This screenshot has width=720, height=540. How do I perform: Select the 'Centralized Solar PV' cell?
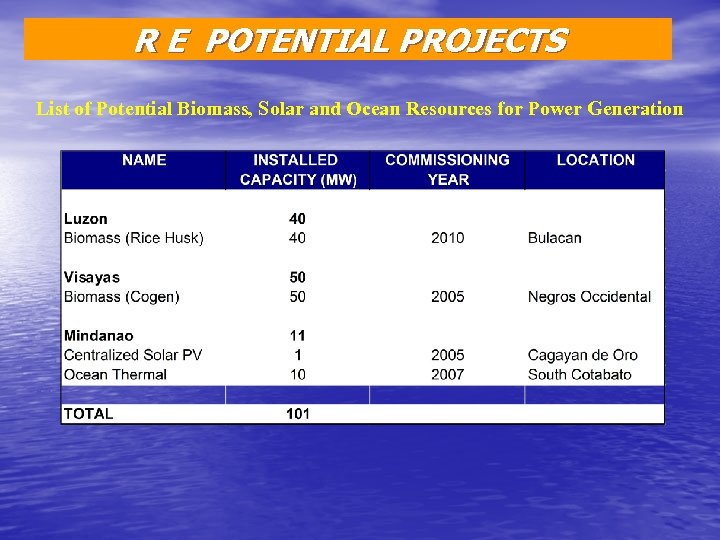133,355
